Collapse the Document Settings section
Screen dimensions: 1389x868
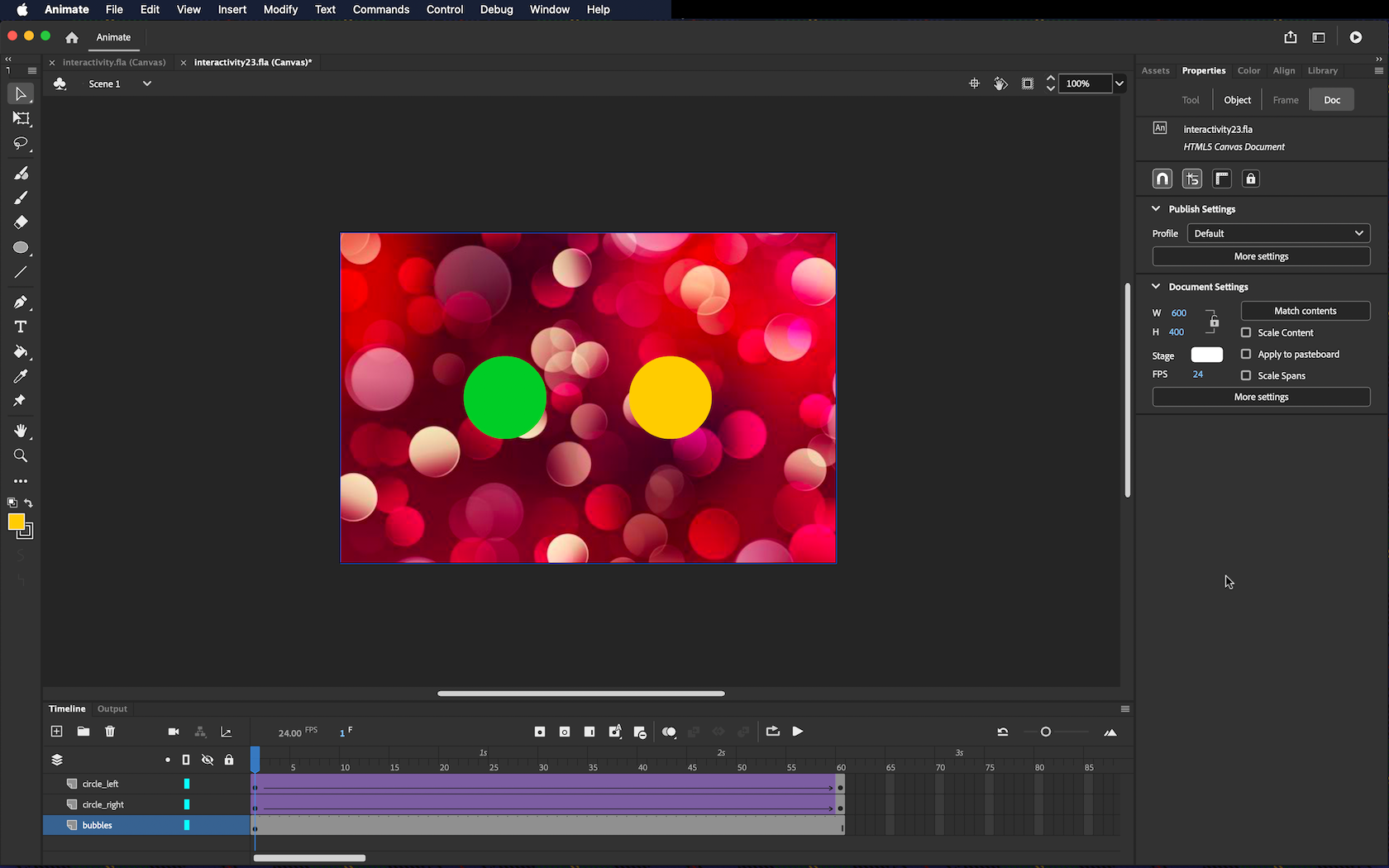pyautogui.click(x=1156, y=287)
